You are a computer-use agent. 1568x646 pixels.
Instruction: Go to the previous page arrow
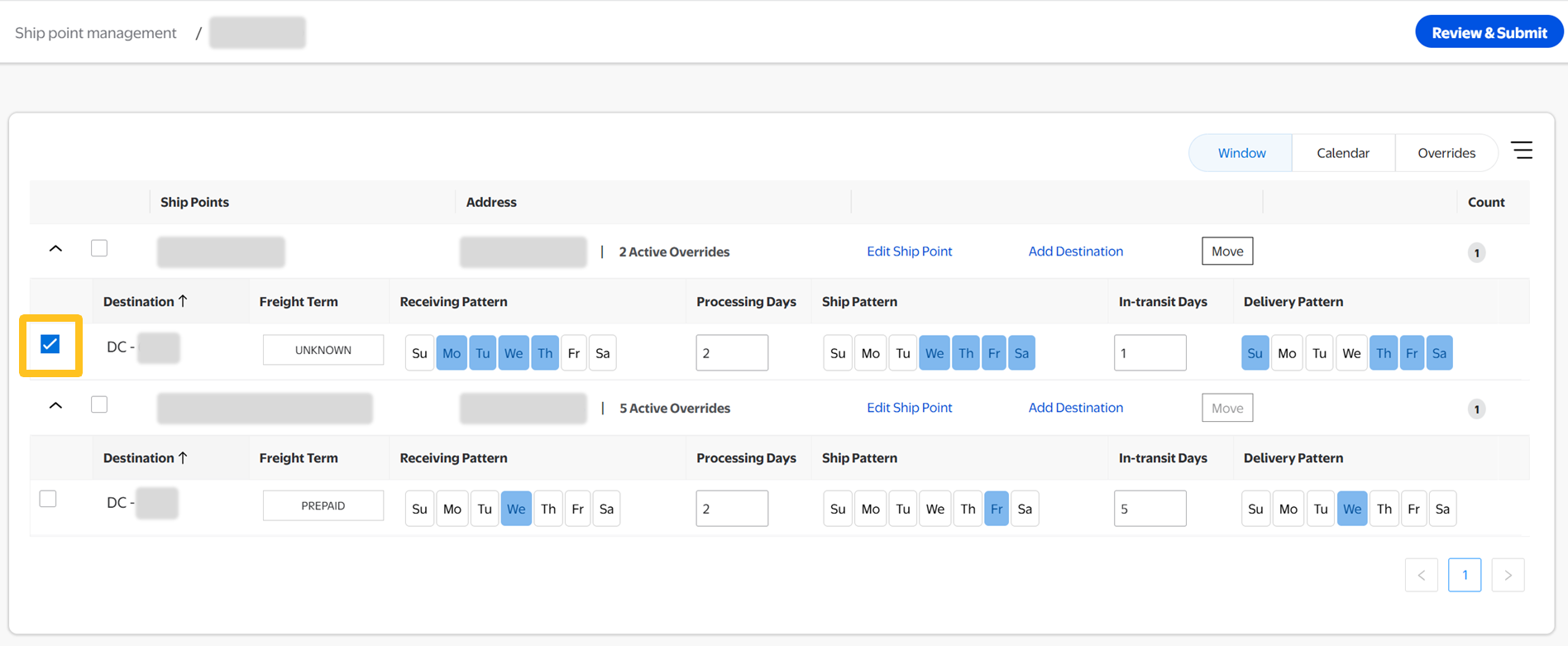point(1422,576)
